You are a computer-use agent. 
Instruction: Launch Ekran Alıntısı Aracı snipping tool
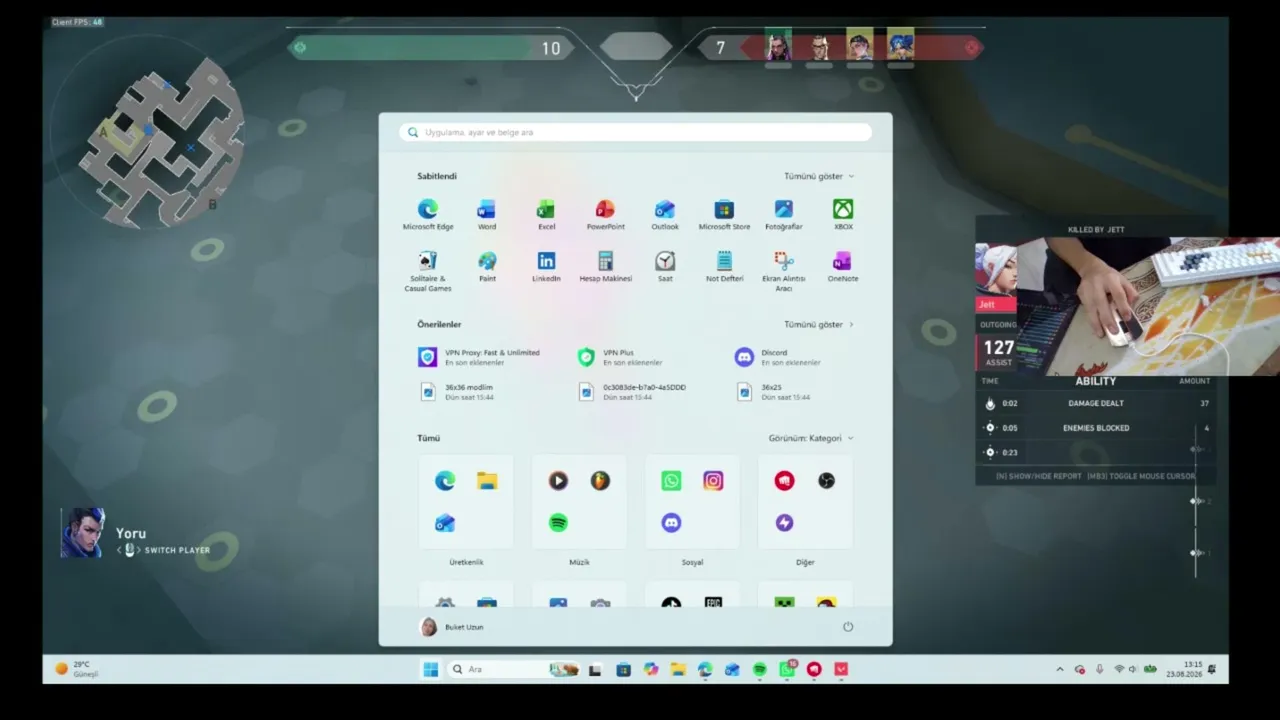[784, 271]
